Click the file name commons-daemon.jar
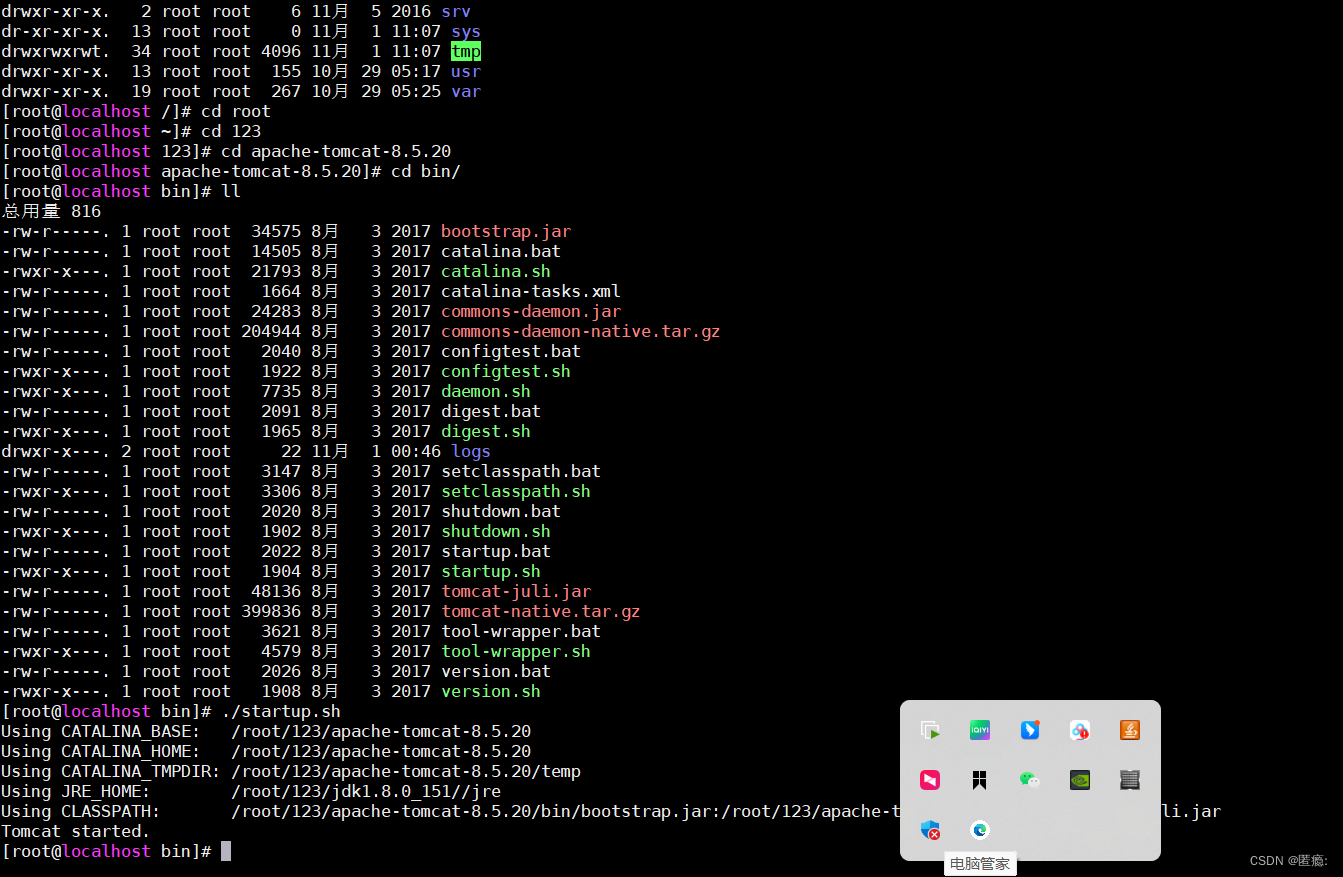Viewport: 1343px width, 877px height. point(531,311)
